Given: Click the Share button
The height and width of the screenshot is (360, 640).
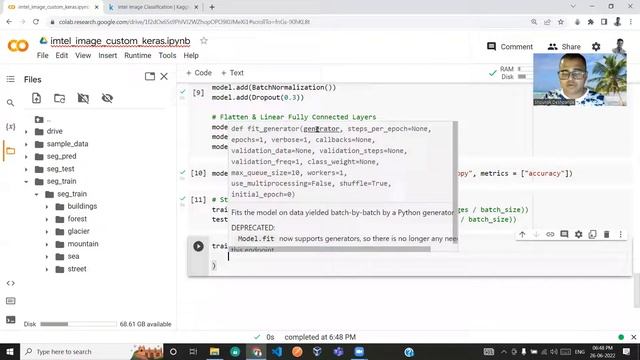Looking at the screenshot, I should [564, 47].
